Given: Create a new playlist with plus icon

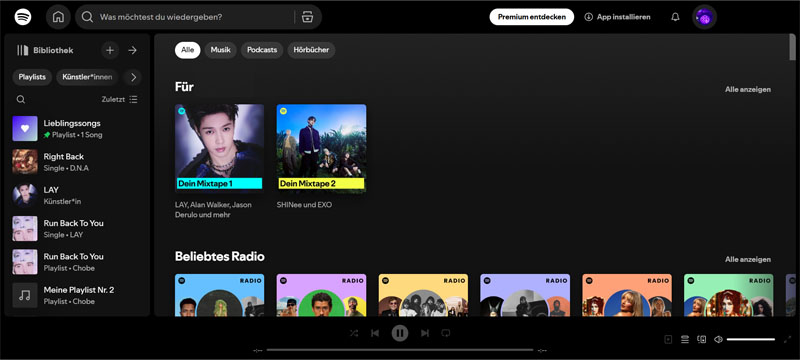Looking at the screenshot, I should [x=110, y=50].
